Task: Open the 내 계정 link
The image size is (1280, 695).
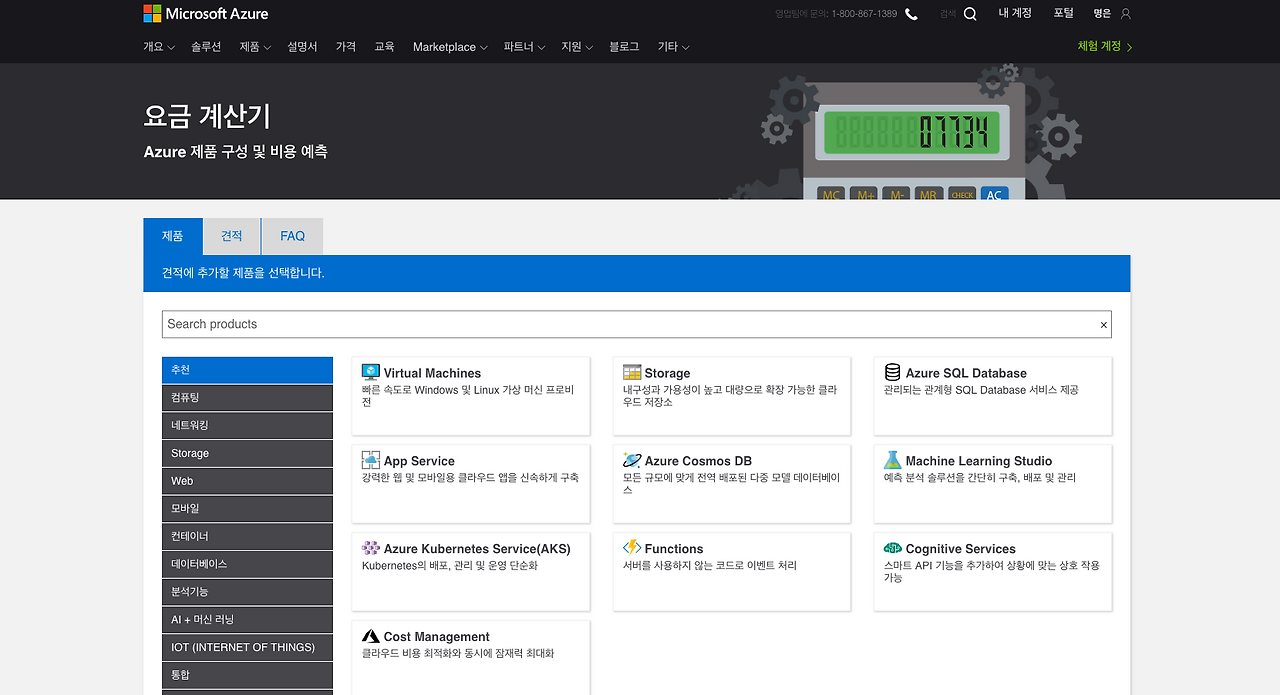Action: click(x=1015, y=13)
